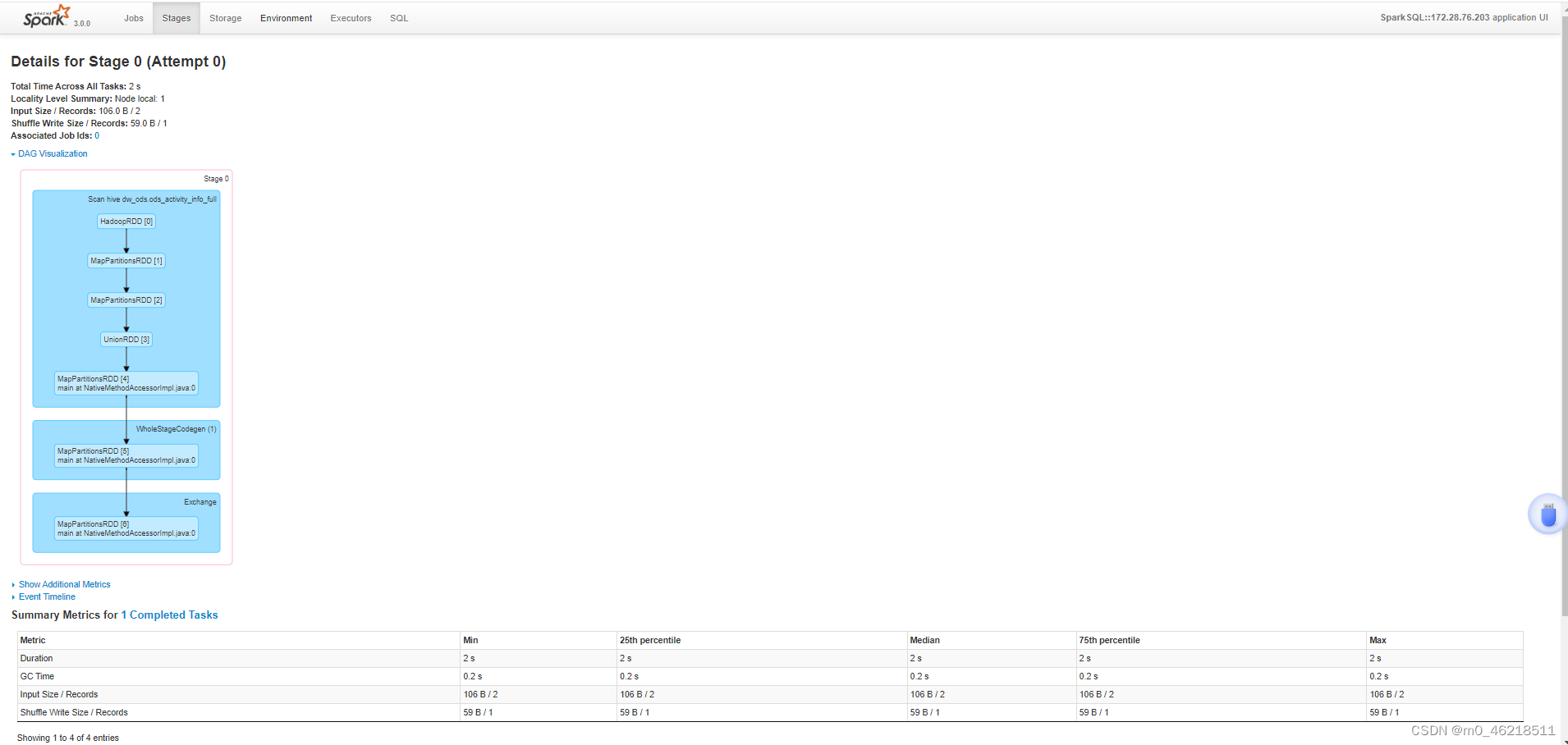Viewport: 1568px width, 745px height.
Task: Click the MapPartitionsRDD [1] node
Action: tap(126, 261)
